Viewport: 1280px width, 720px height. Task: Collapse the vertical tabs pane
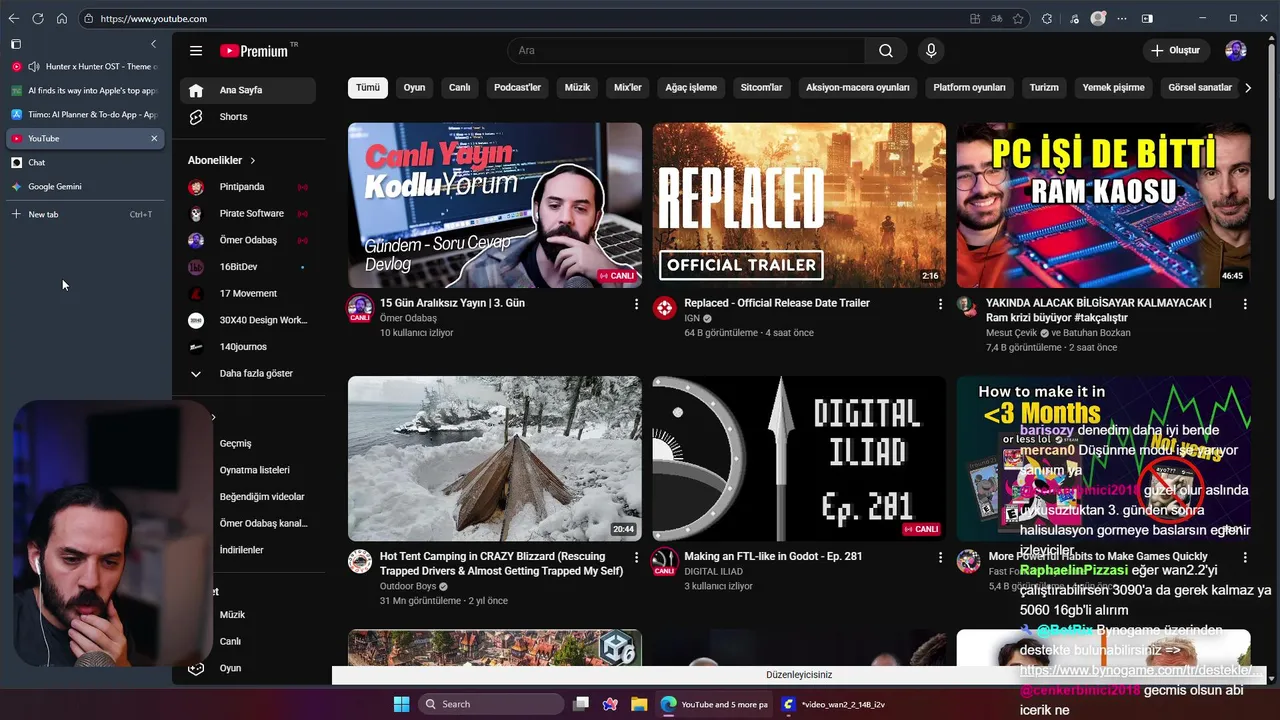[x=153, y=44]
